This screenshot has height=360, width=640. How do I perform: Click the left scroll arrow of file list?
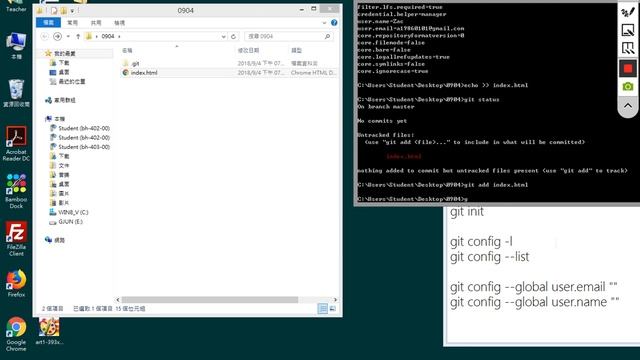click(118, 300)
